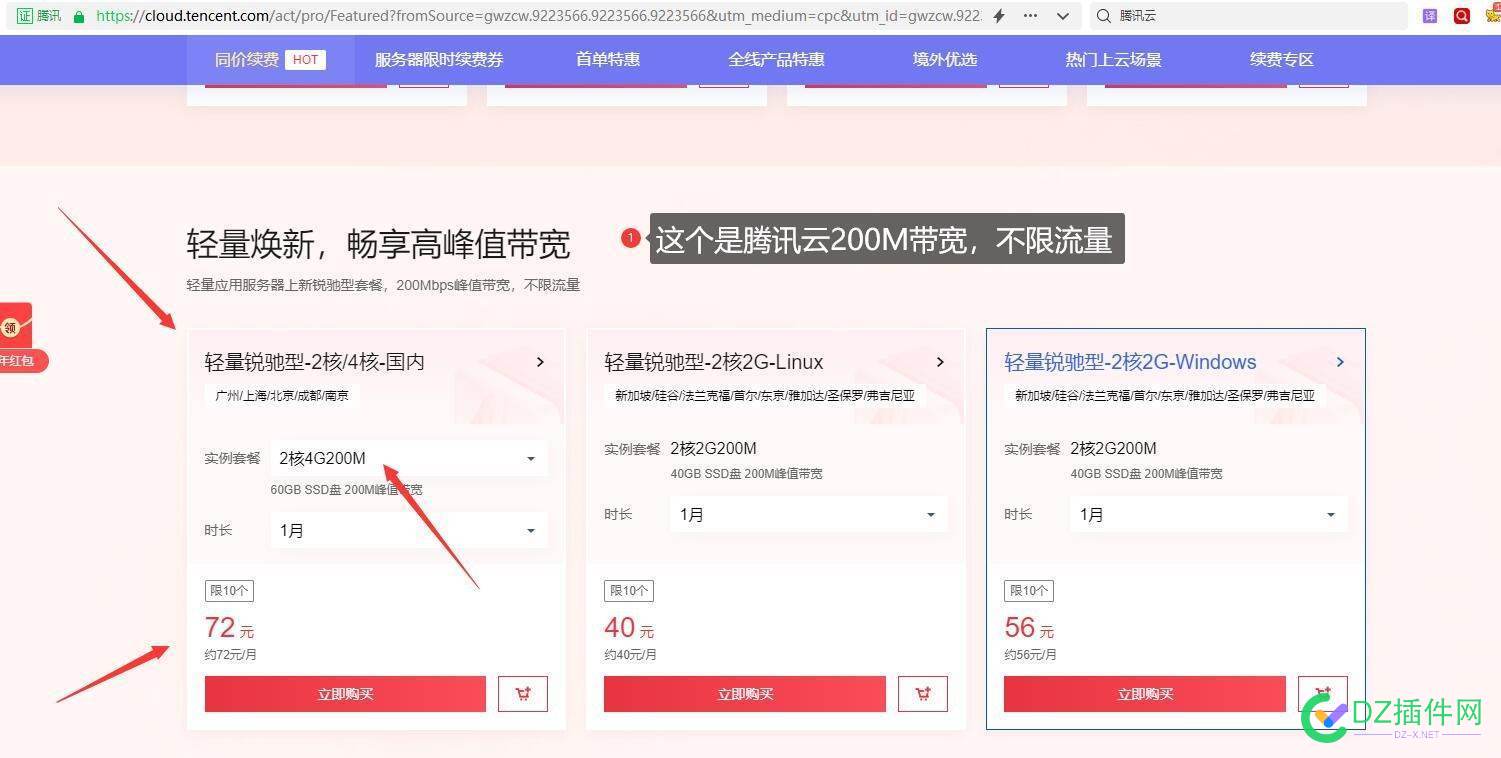
Task: Click 约40元/月 text
Action: point(630,655)
